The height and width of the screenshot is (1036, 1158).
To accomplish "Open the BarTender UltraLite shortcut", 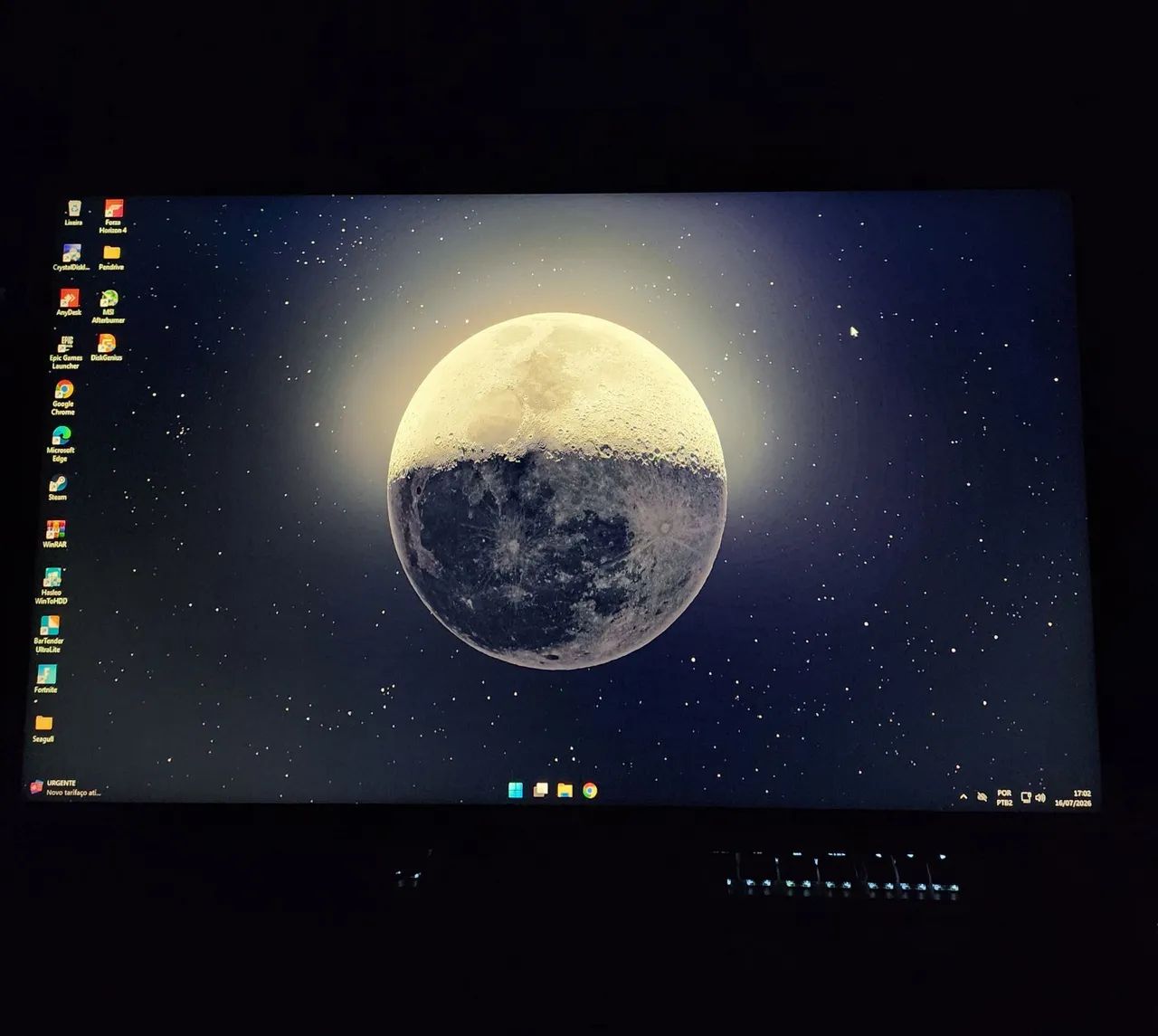I will click(49, 635).
